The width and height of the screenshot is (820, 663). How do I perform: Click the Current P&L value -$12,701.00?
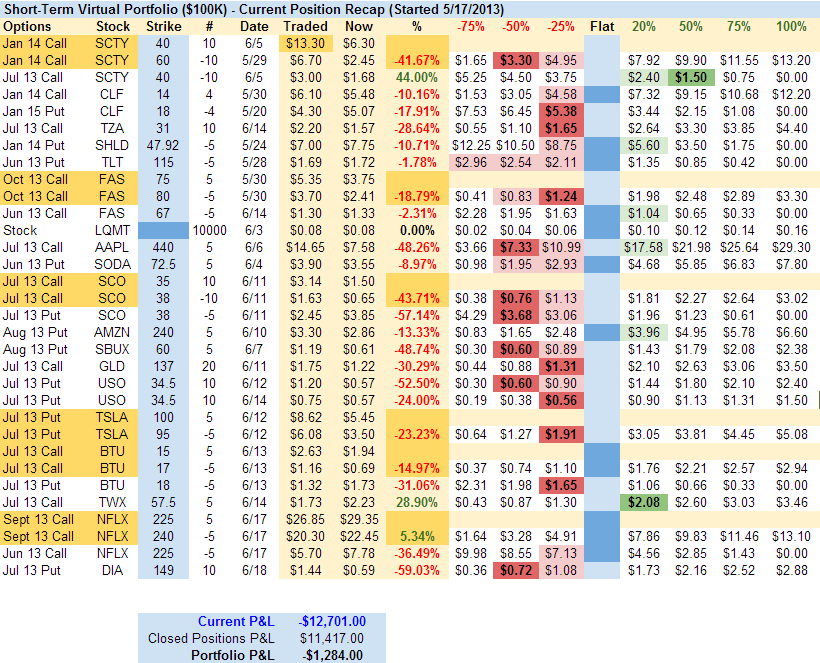(x=330, y=620)
